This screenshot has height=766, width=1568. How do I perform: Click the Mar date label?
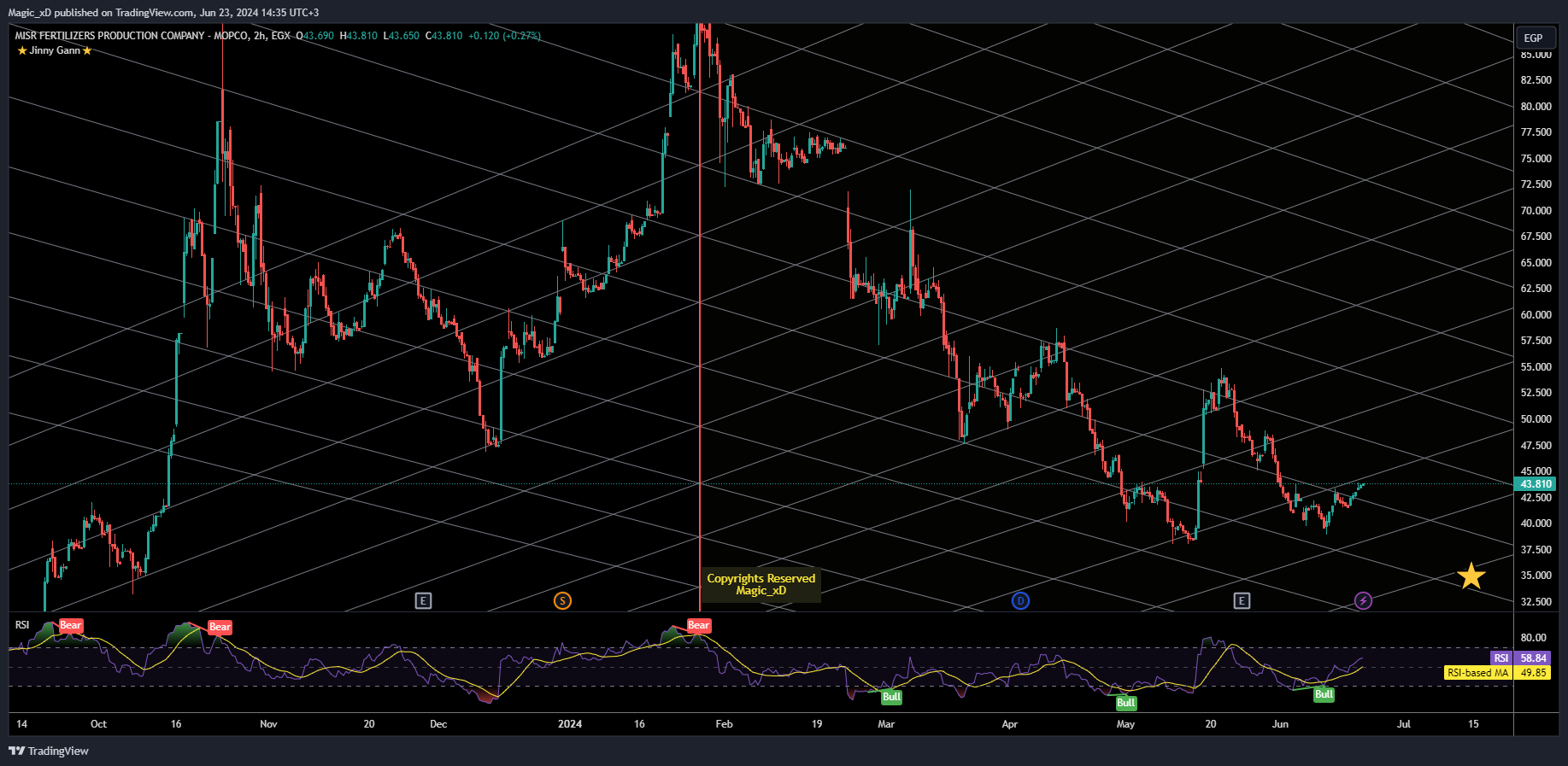pyautogui.click(x=886, y=724)
